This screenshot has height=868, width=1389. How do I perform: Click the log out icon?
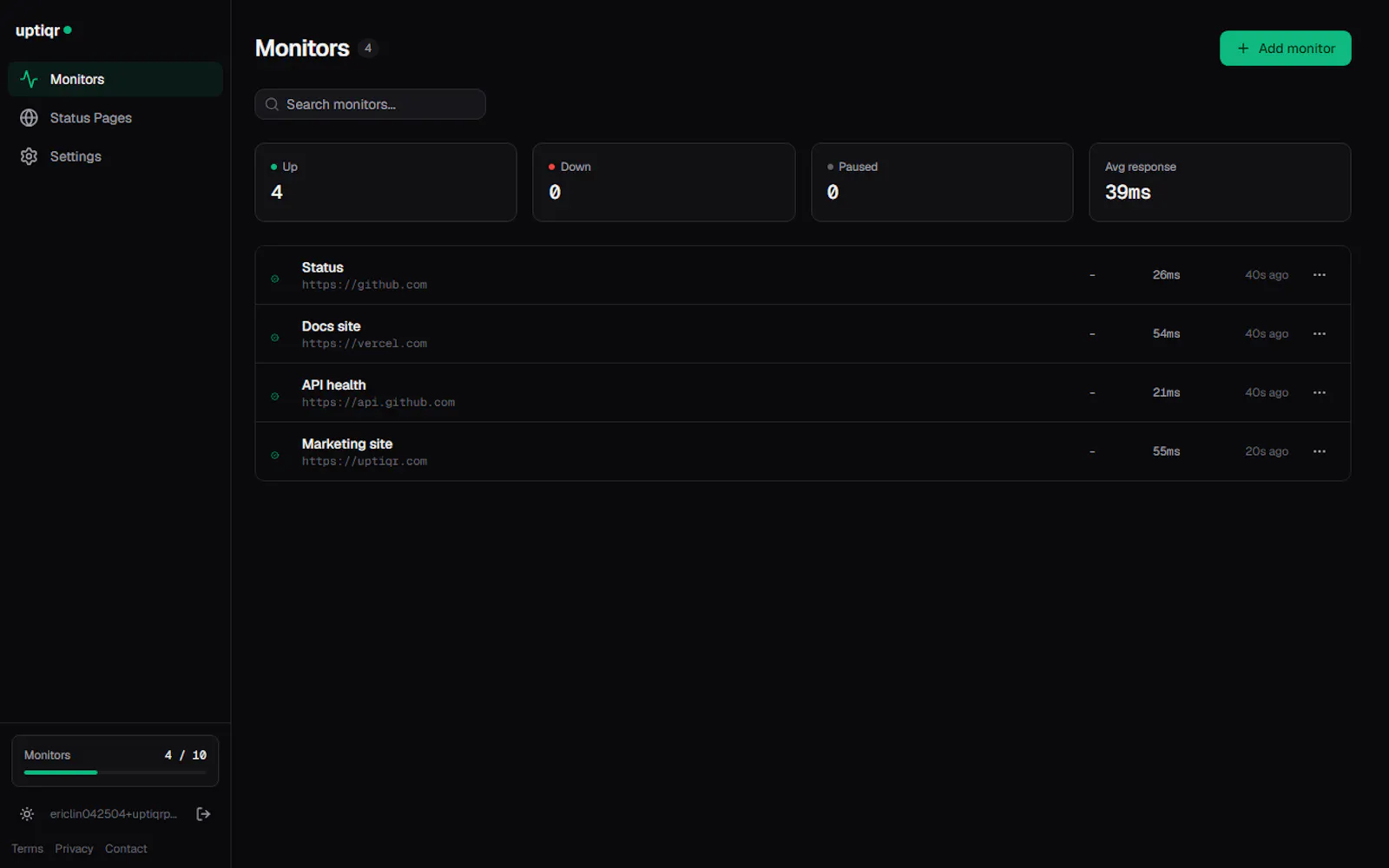[x=203, y=814]
